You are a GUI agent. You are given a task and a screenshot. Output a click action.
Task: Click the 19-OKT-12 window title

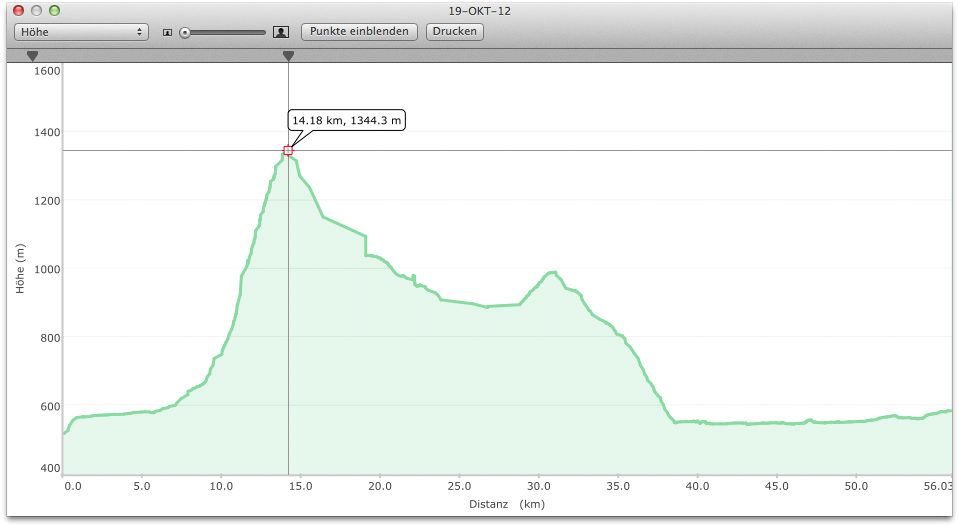[x=479, y=11]
